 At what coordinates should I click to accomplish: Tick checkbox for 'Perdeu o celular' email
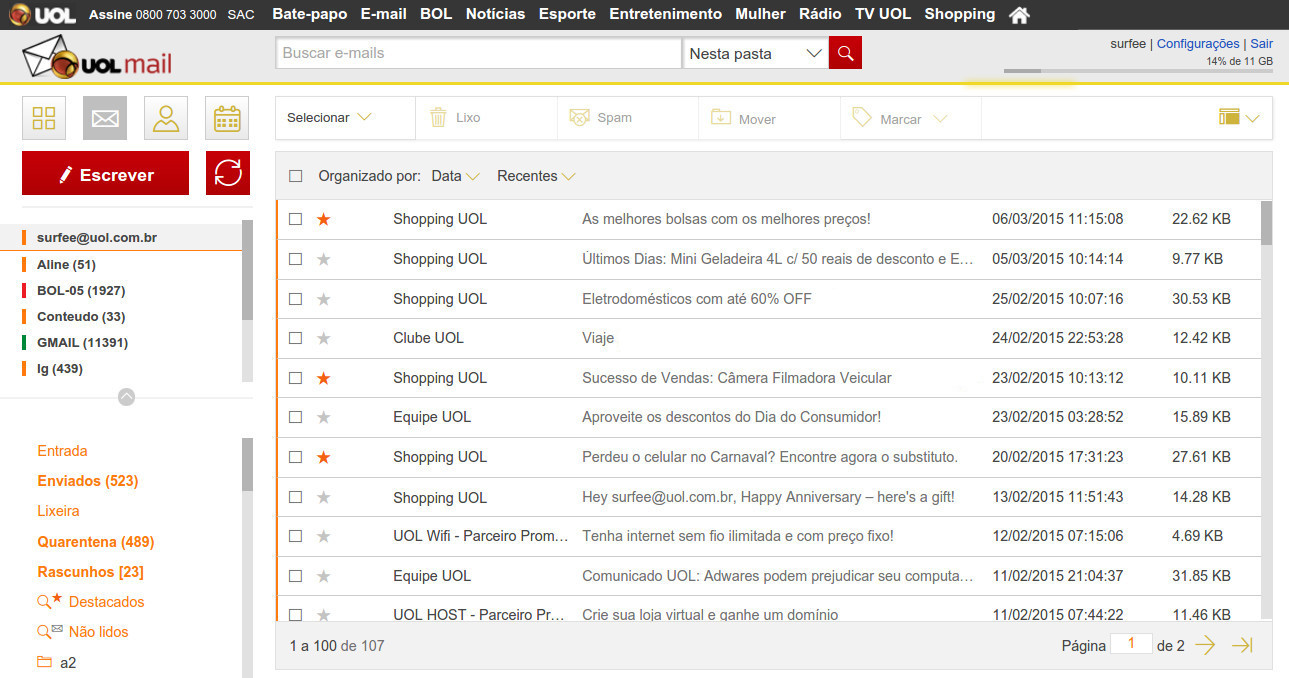coord(295,457)
